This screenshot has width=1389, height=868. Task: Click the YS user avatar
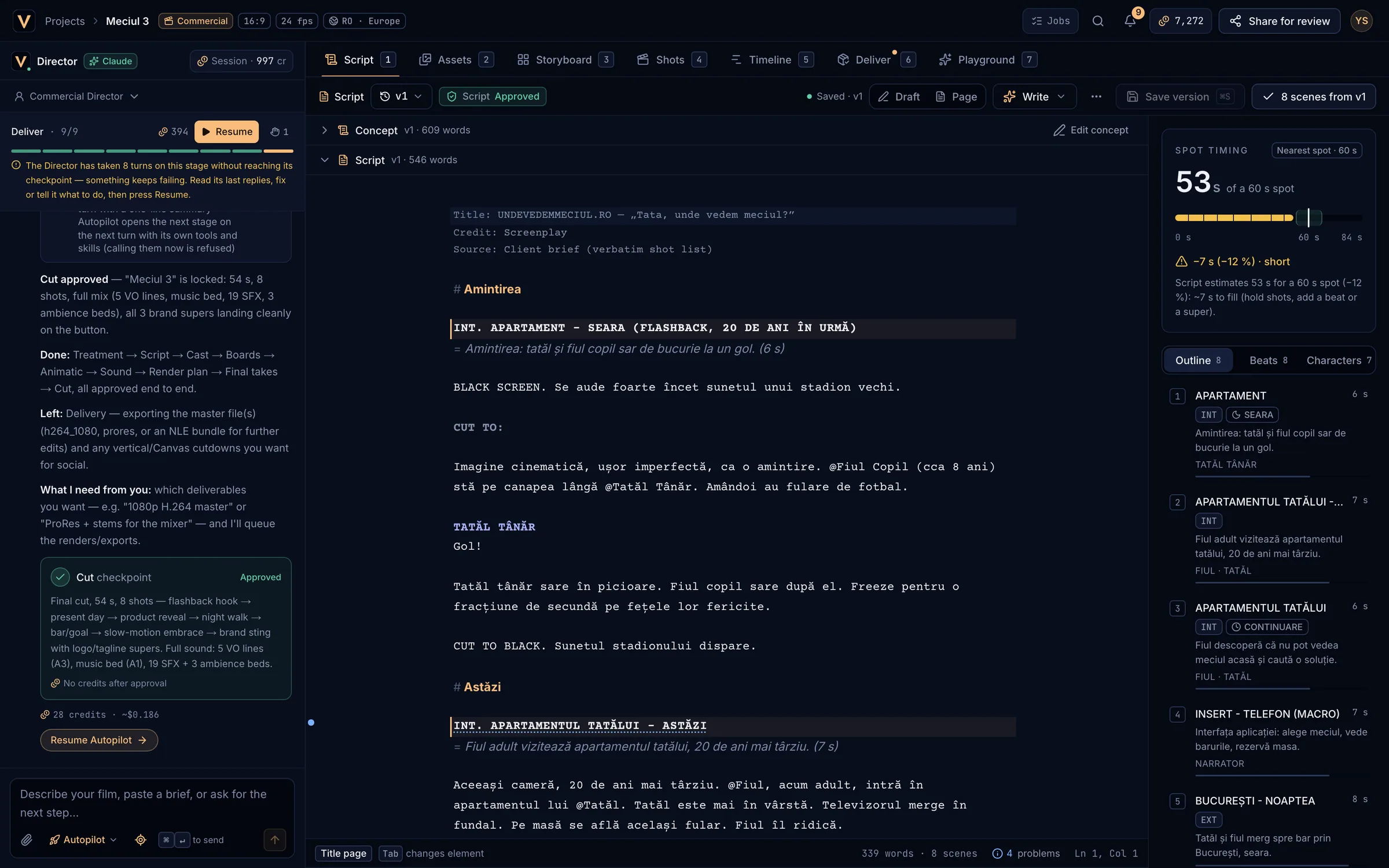point(1361,21)
